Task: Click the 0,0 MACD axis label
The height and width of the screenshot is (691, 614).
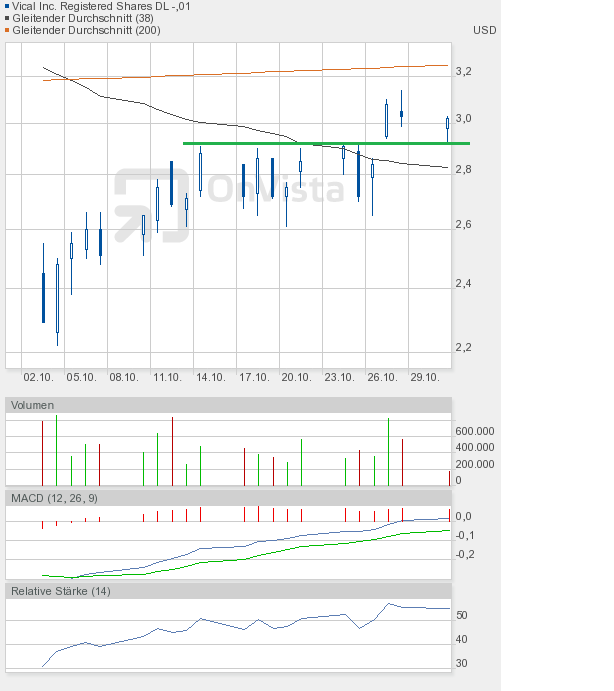Action: pyautogui.click(x=463, y=516)
